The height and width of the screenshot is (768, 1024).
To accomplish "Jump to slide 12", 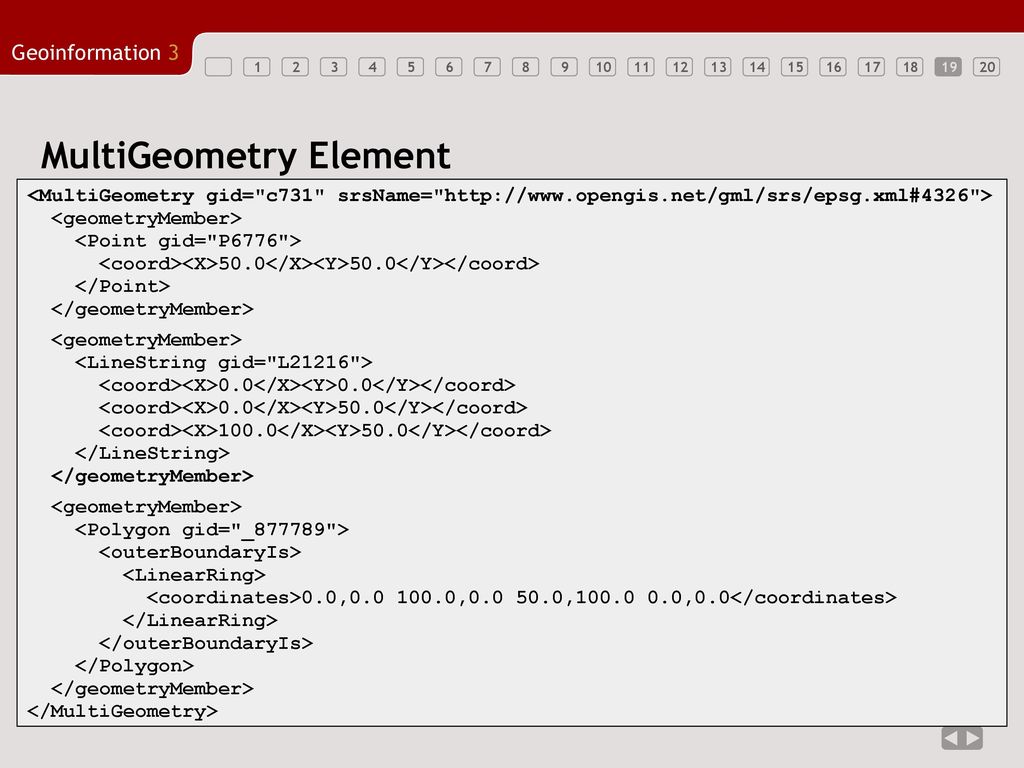I will coord(680,67).
